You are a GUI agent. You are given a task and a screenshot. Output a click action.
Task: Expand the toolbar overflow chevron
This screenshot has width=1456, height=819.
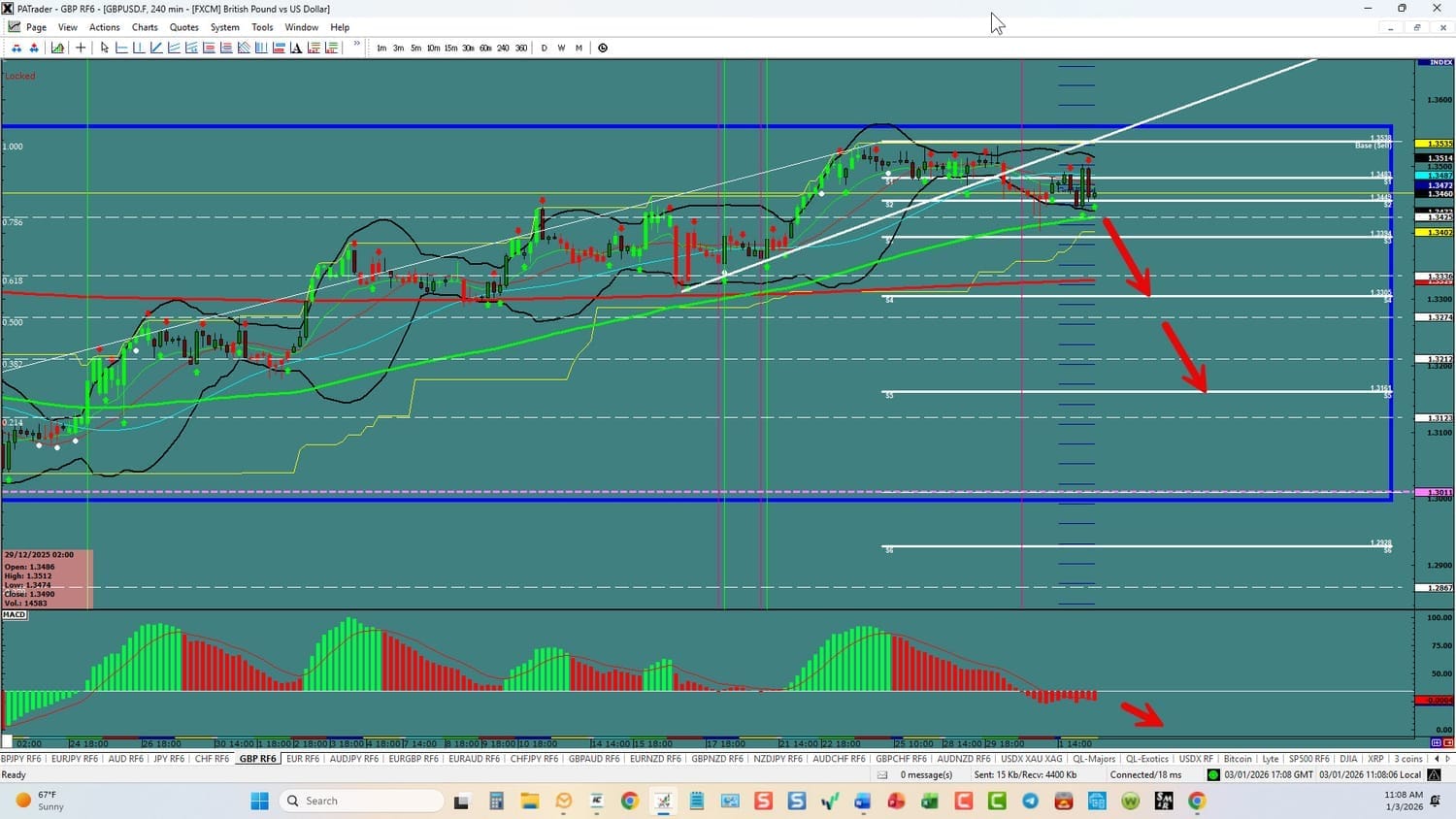tap(357, 44)
